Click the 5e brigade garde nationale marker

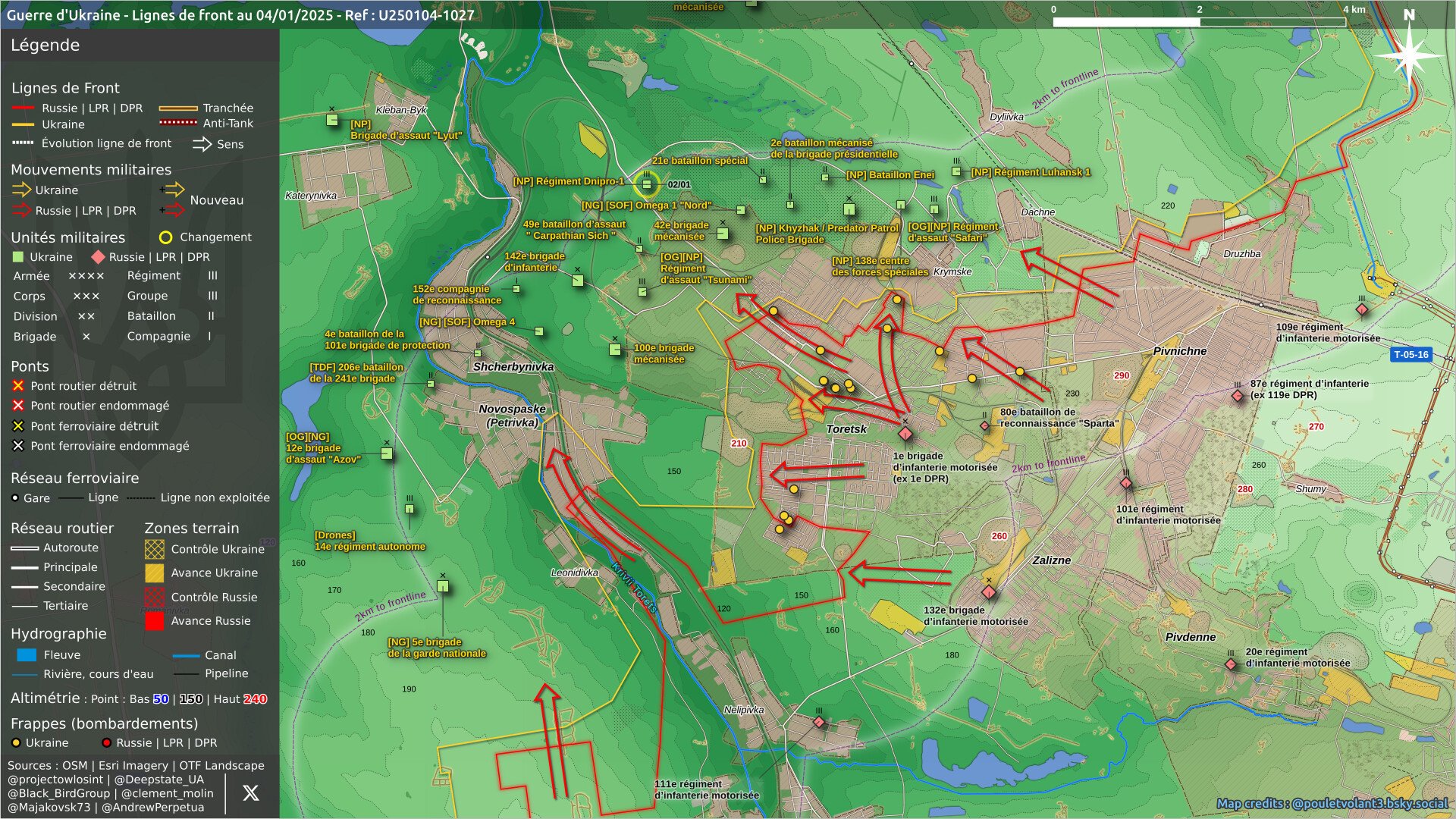(x=443, y=586)
